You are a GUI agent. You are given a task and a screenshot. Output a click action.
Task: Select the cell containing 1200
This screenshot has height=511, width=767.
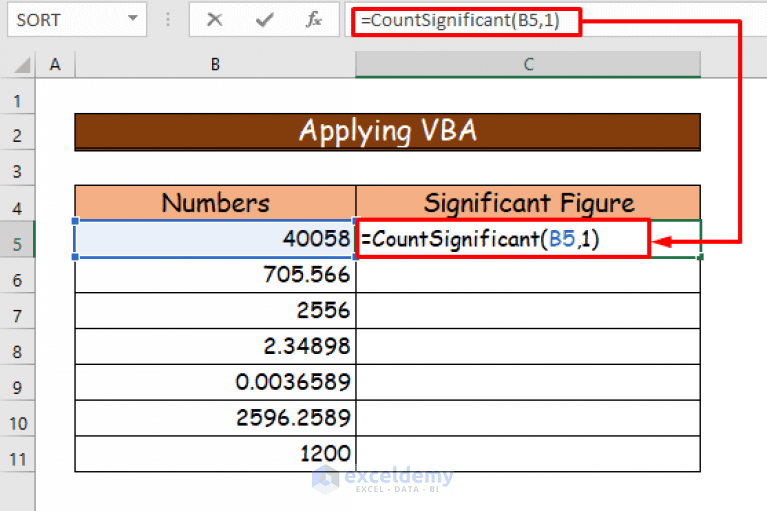click(215, 453)
